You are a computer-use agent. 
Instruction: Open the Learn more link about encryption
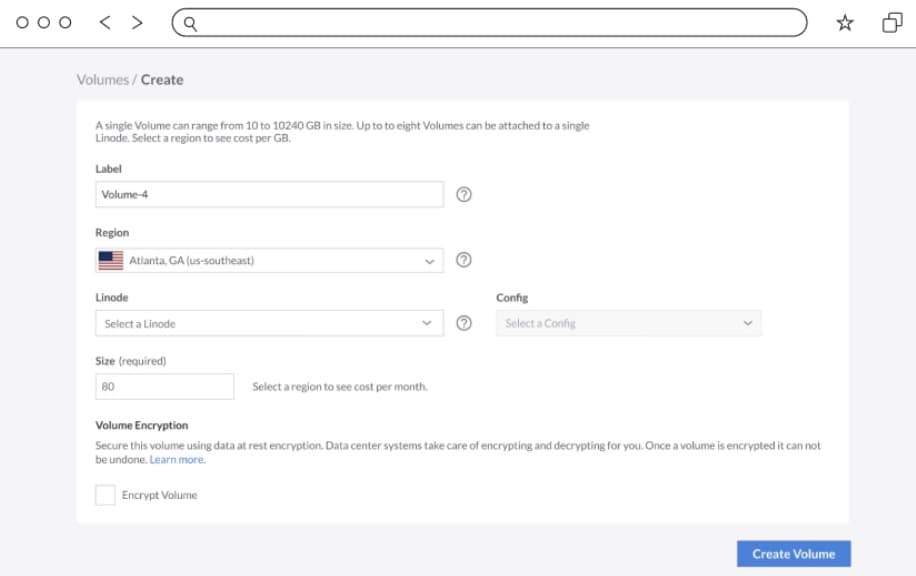click(x=176, y=459)
